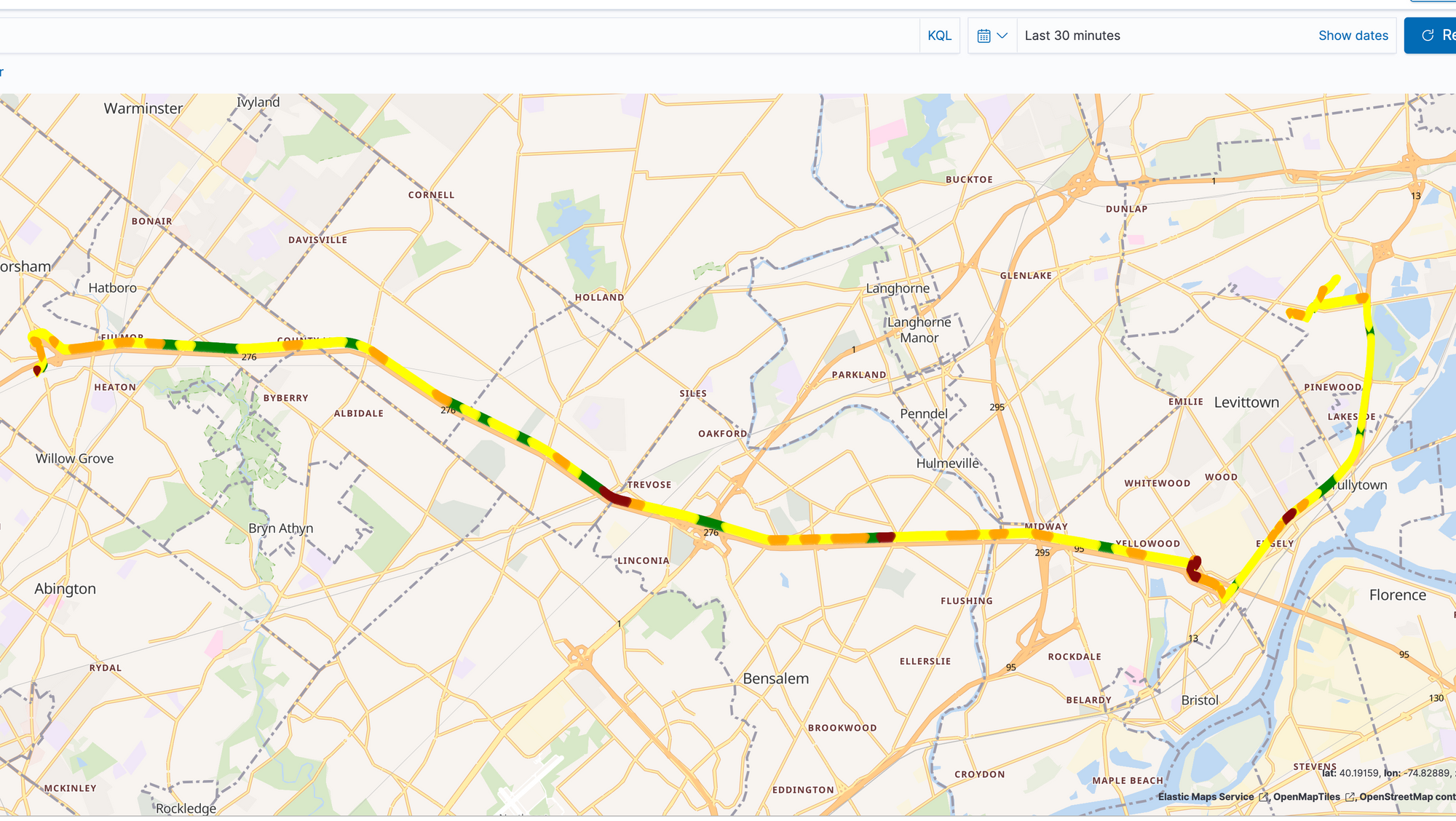The image size is (1456, 821).
Task: Open the OpenMapTiles attribution link
Action: click(x=1306, y=797)
